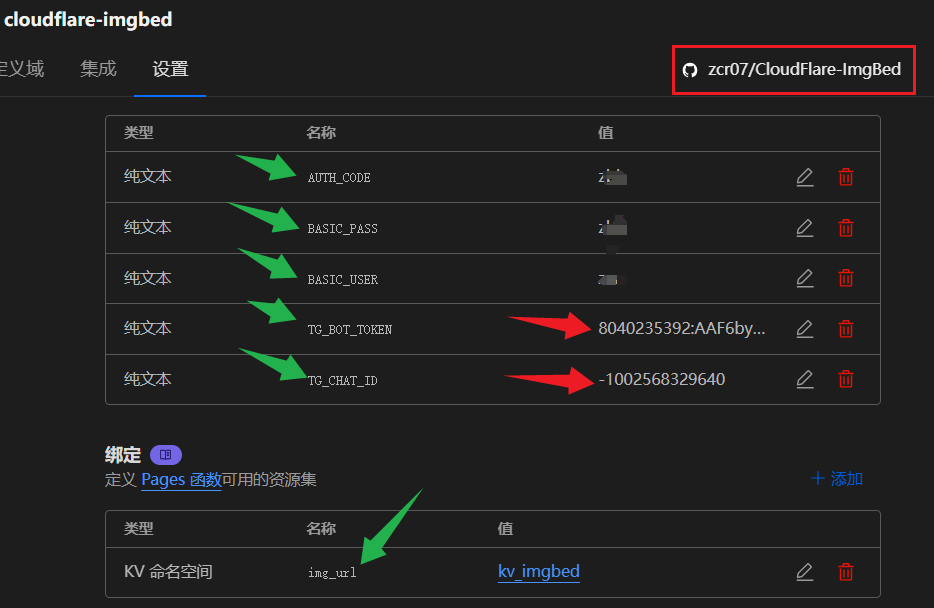Screen dimensions: 934x608
Task: Select the TG_CHAT_ID name cell
Action: (x=343, y=381)
